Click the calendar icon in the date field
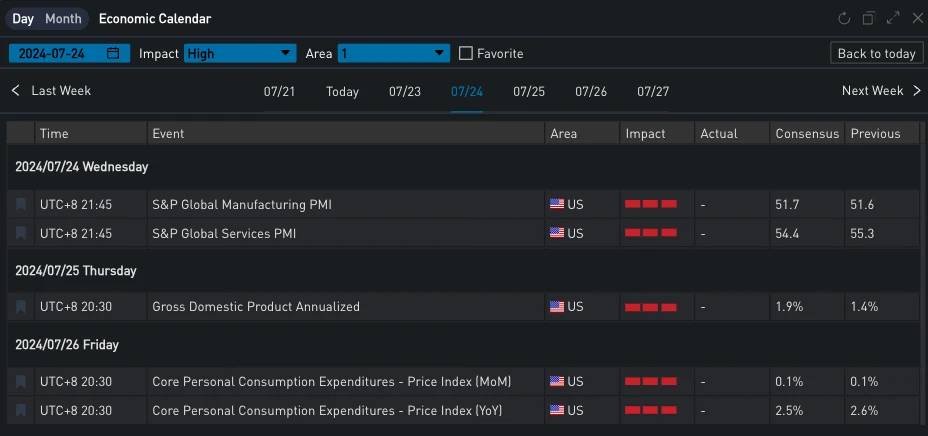 click(x=113, y=53)
